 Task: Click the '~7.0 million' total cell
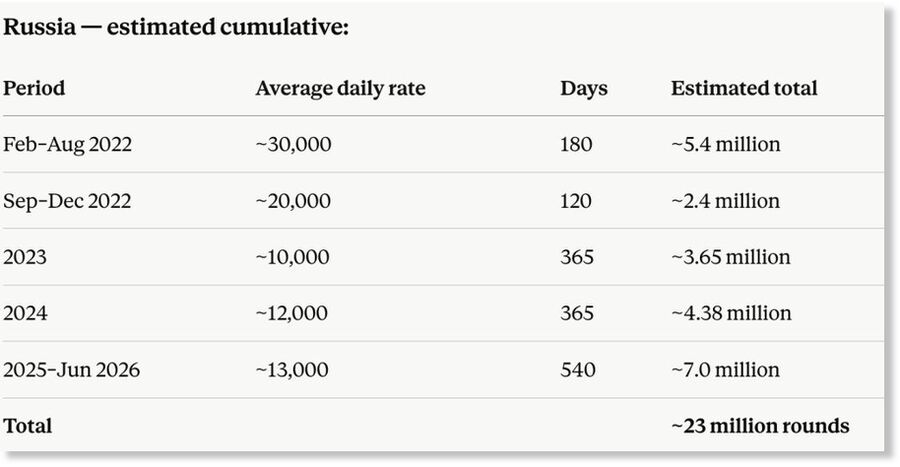coord(726,369)
